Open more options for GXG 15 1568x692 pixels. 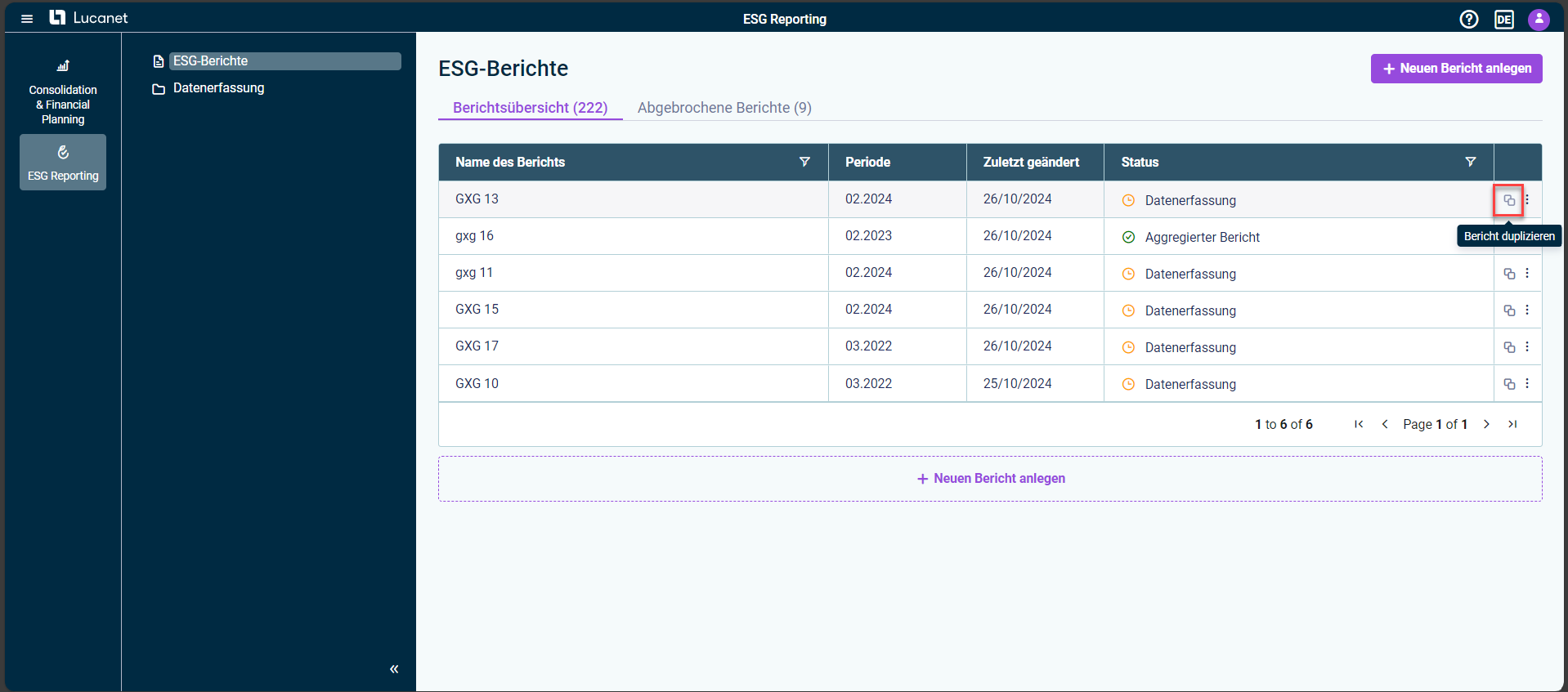1527,310
